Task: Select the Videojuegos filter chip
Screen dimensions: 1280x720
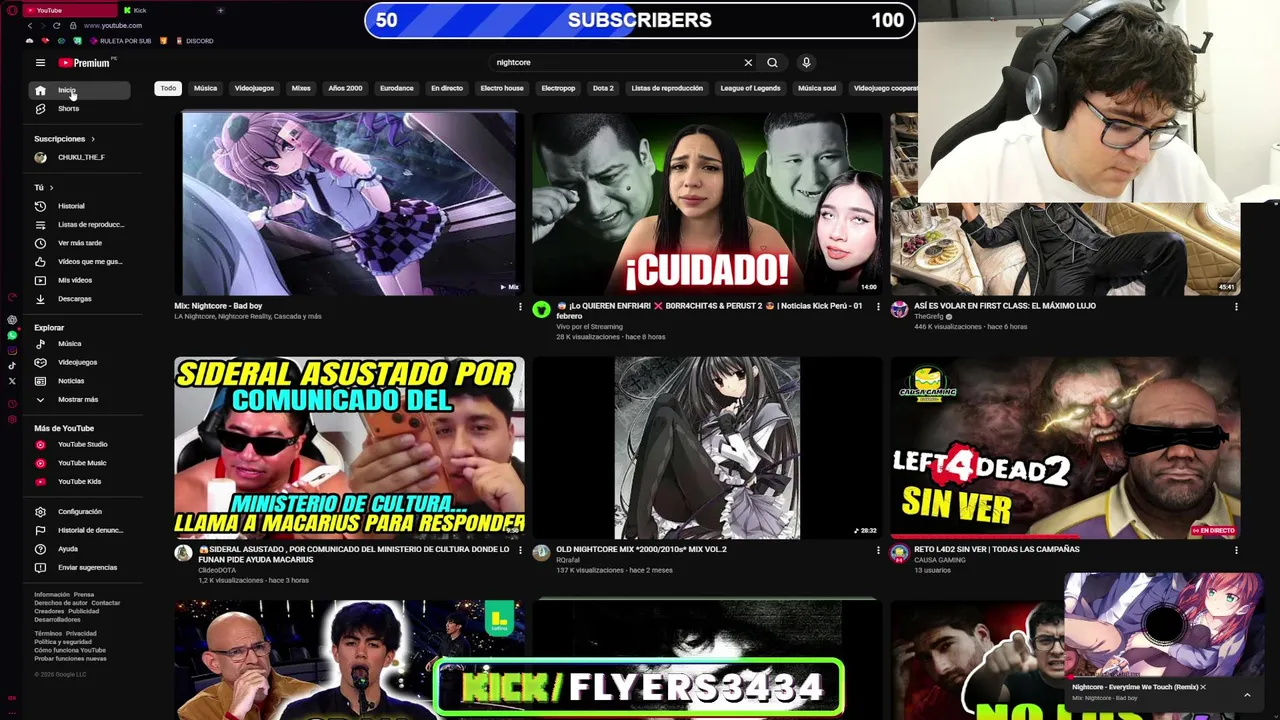Action: click(254, 88)
